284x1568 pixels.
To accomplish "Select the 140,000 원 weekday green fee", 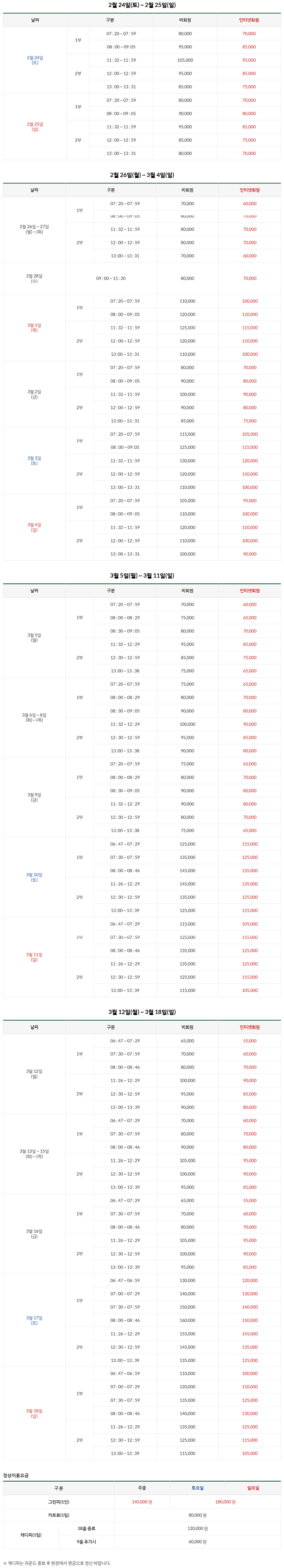I will (x=142, y=1501).
